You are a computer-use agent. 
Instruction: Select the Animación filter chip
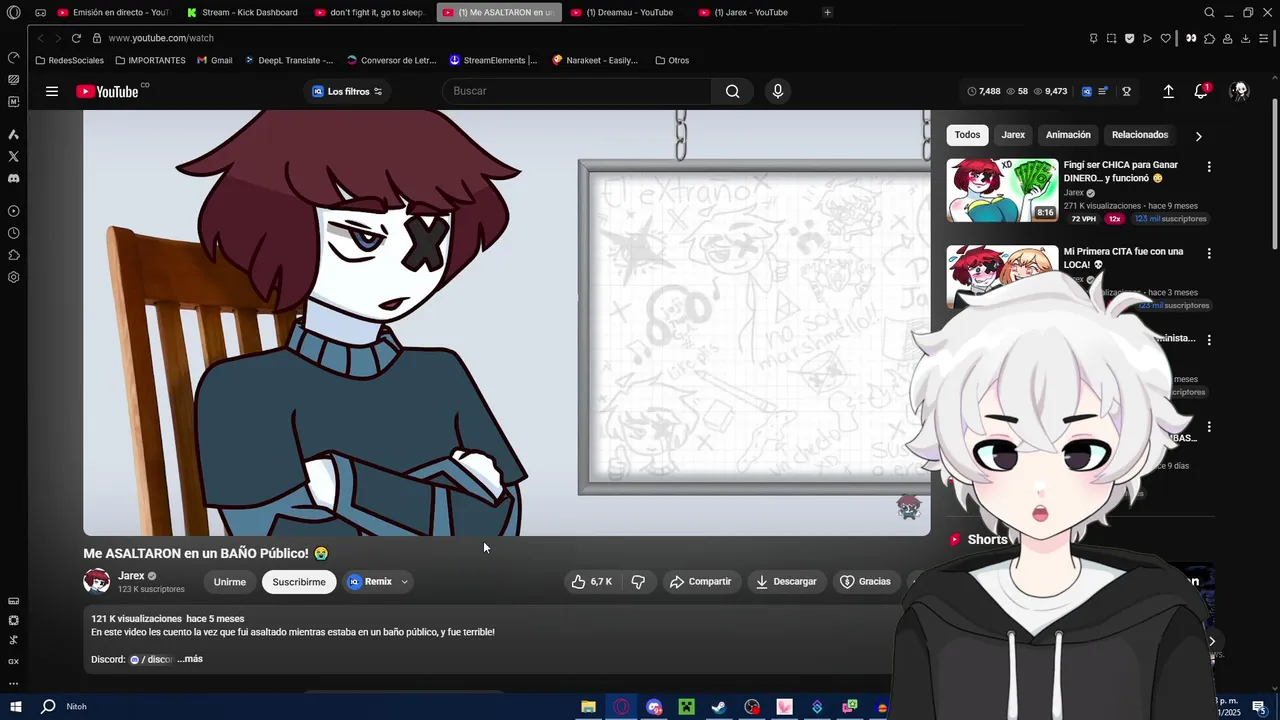click(1068, 135)
